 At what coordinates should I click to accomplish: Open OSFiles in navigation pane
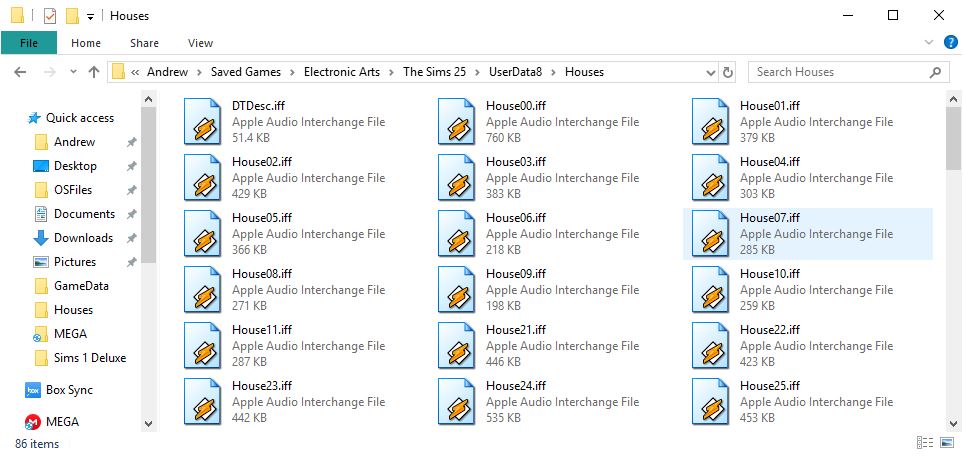click(72, 190)
